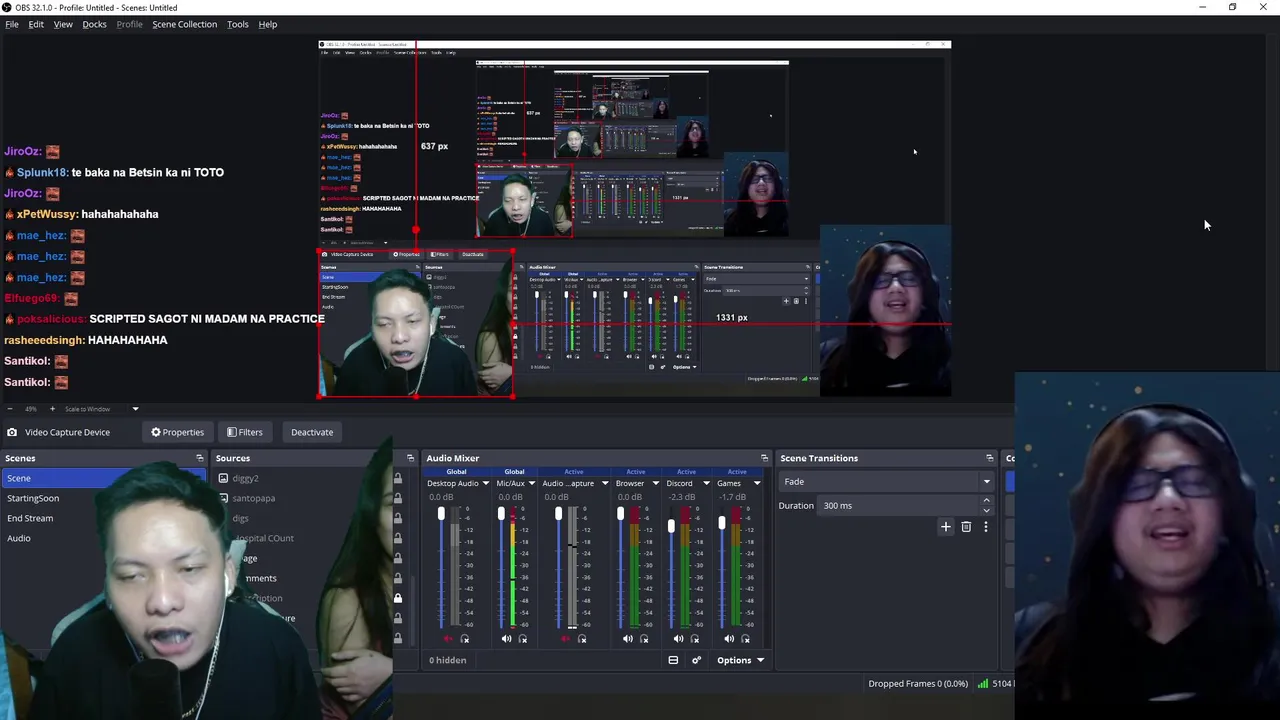Unmute the Audio capture channel

click(x=566, y=639)
